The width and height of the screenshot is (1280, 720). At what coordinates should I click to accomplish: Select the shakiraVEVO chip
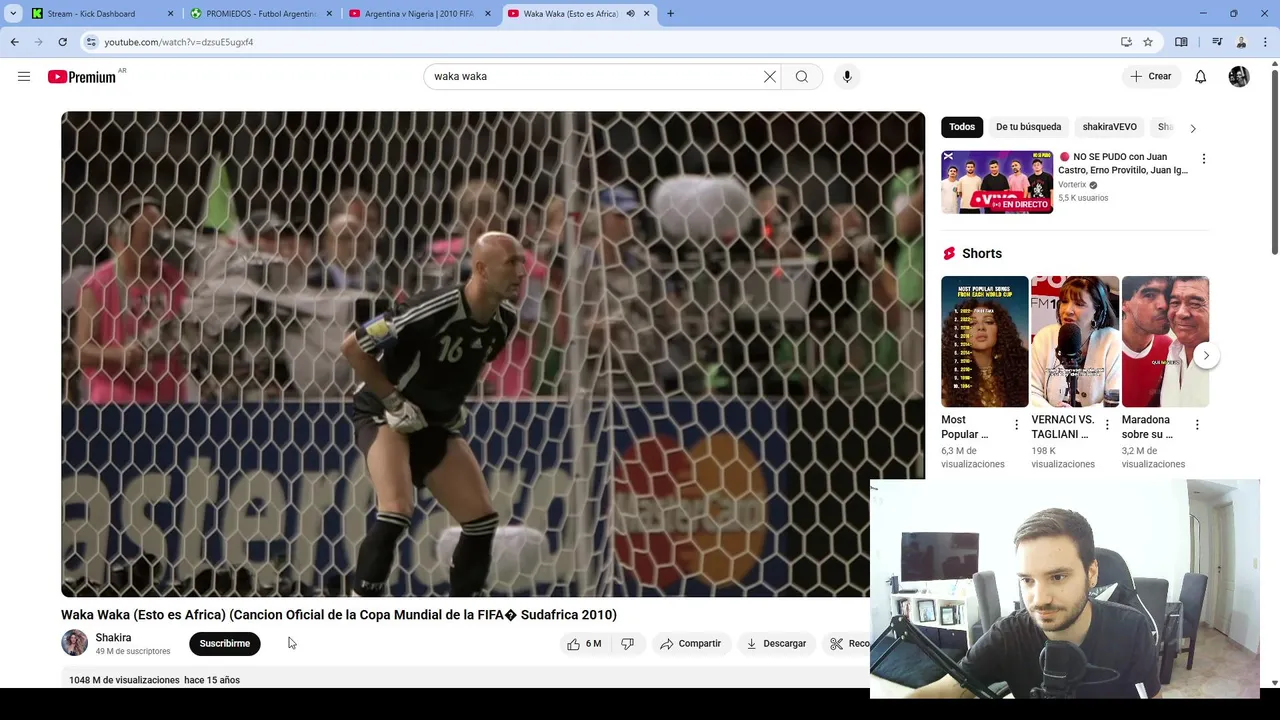[x=1109, y=127]
